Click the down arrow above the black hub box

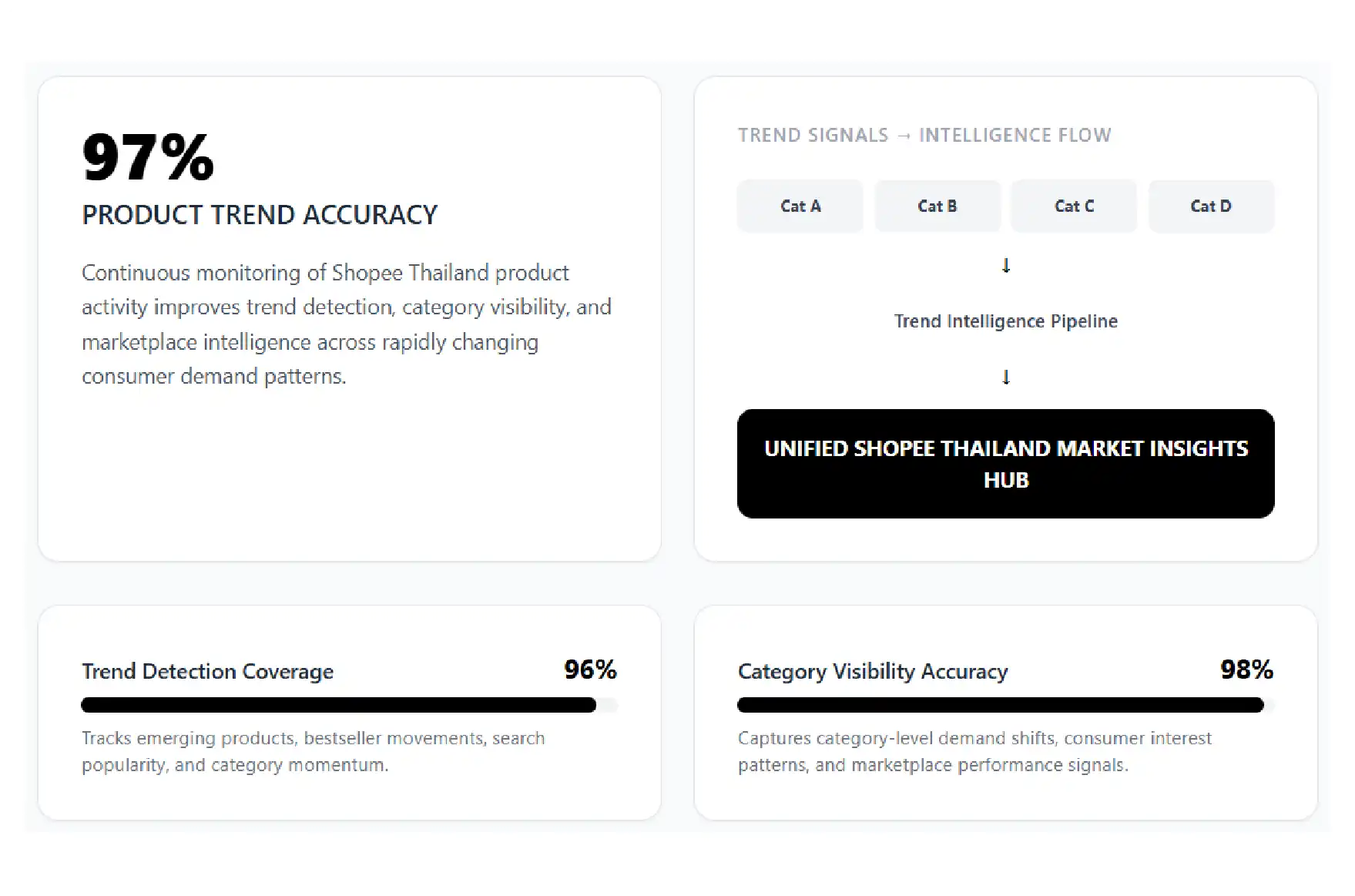point(1005,378)
